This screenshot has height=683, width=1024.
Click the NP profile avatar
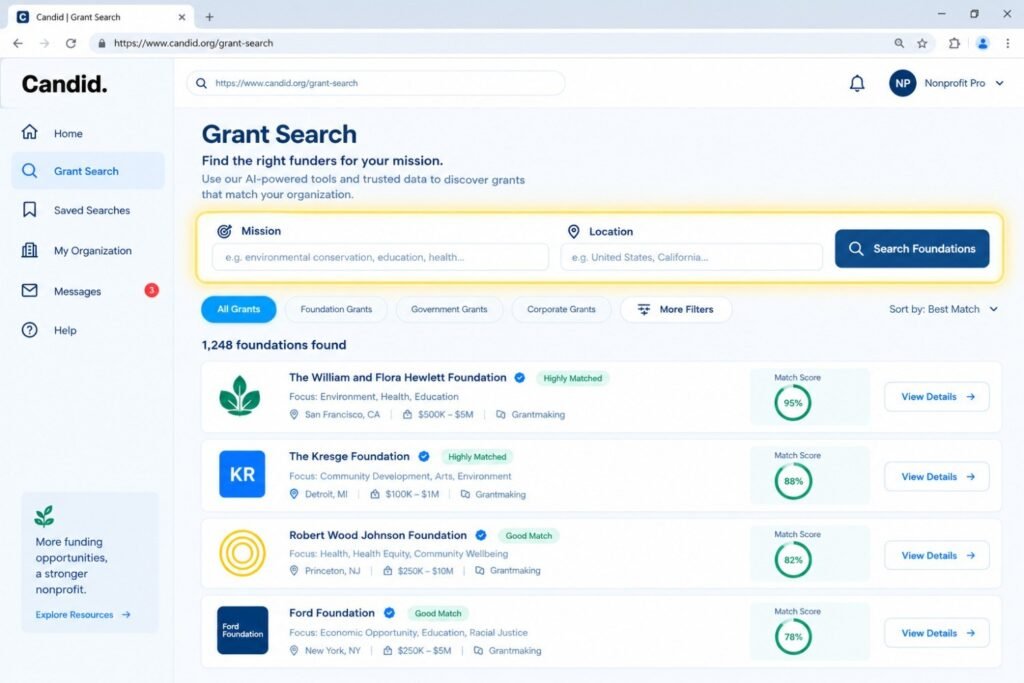click(903, 83)
